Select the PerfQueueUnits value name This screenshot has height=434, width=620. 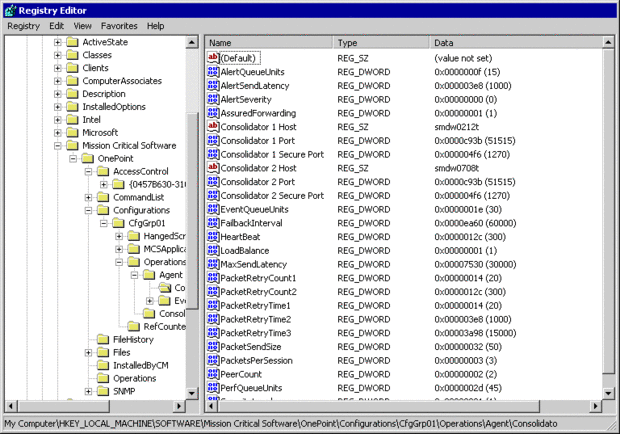click(x=251, y=388)
